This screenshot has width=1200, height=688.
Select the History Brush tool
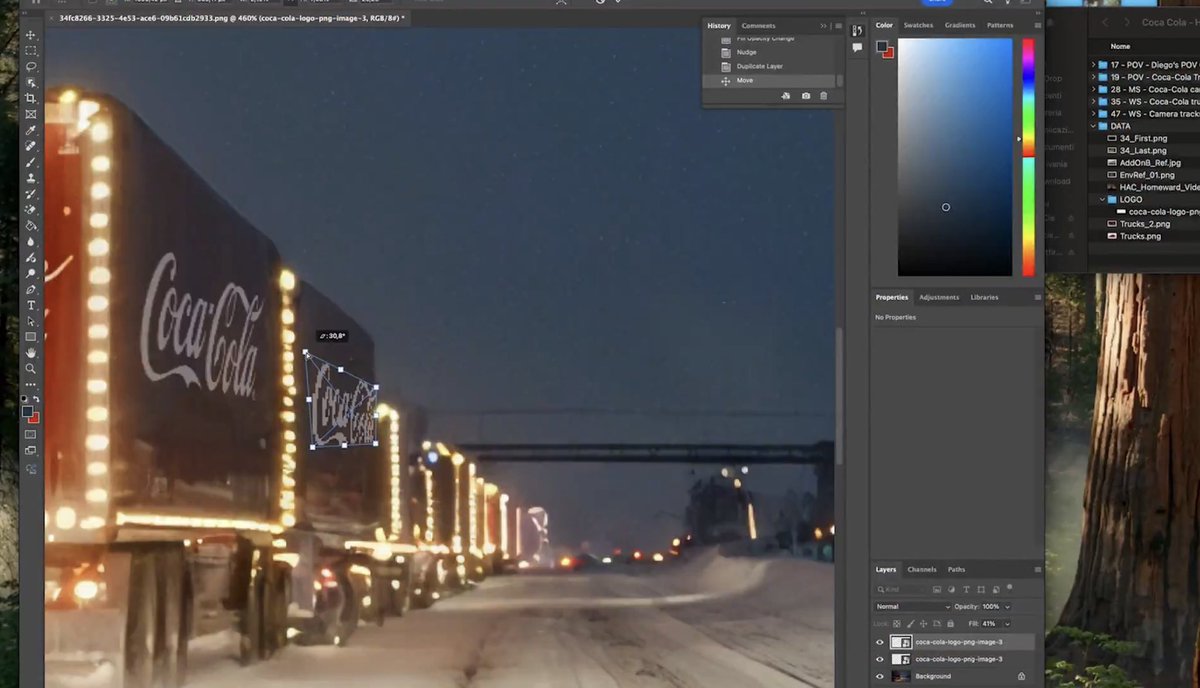(x=31, y=194)
